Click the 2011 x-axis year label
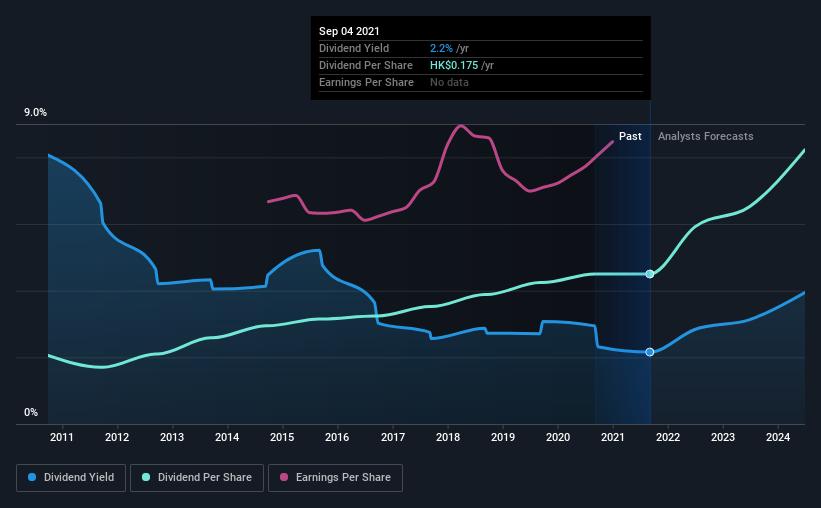 point(62,437)
